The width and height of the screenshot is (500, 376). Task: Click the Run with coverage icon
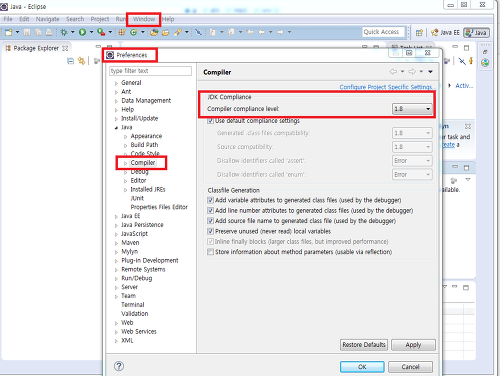tap(101, 32)
